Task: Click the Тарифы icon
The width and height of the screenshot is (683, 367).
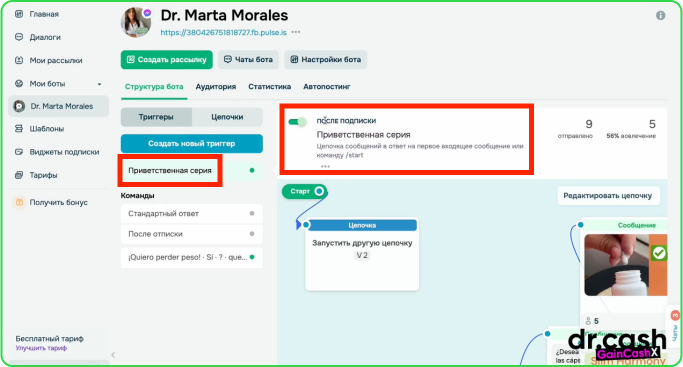Action: click(19, 175)
